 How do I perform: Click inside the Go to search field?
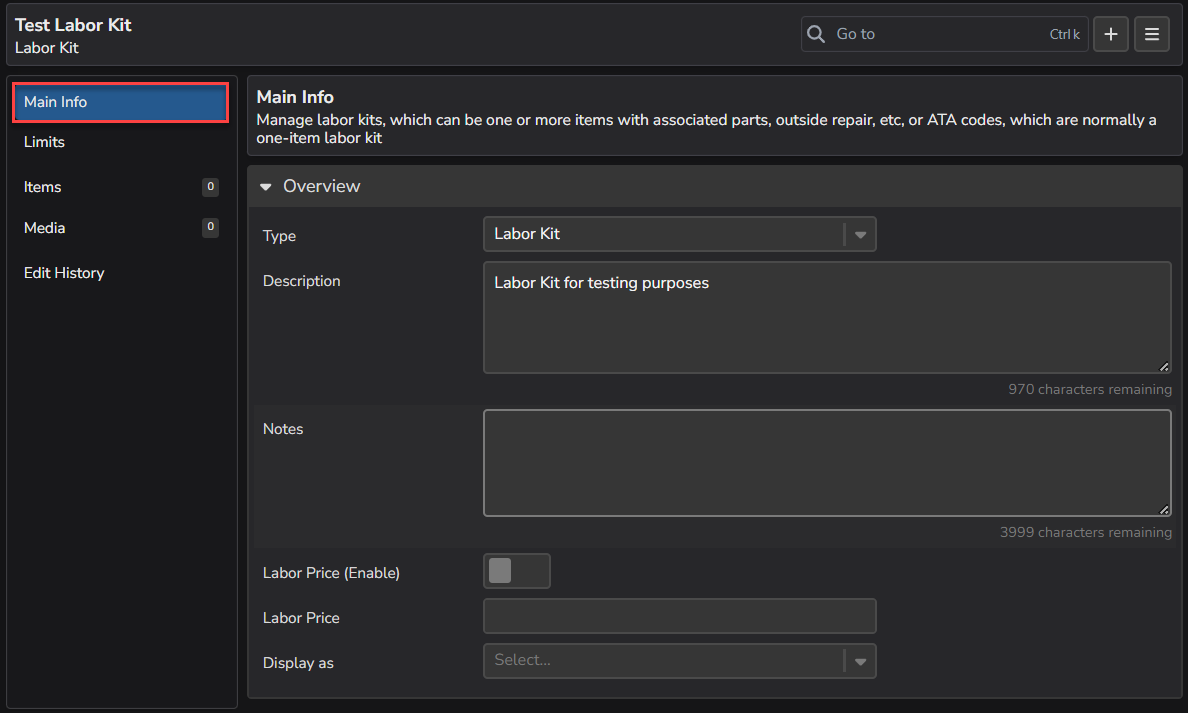(930, 33)
